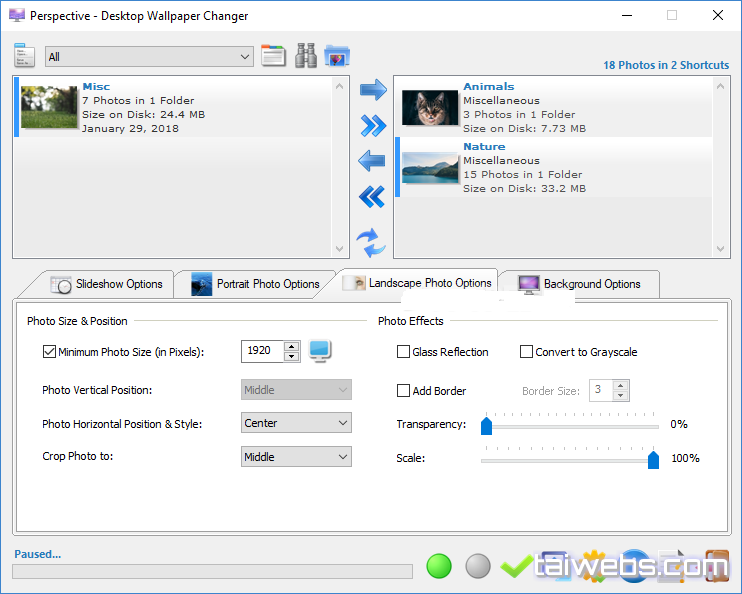Viewport: 742px width, 594px height.
Task: Open the Background Options tab
Action: point(580,284)
